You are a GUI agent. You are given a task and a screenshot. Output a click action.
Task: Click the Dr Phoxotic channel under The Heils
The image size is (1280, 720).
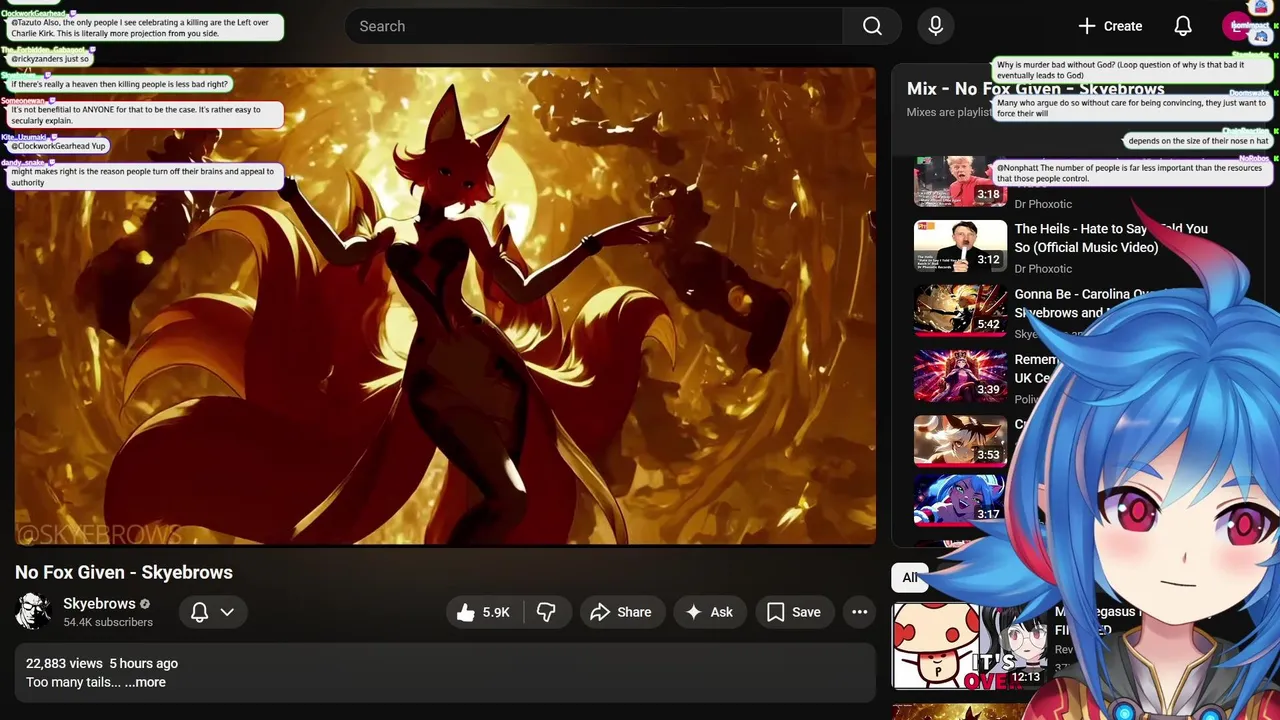pyautogui.click(x=1043, y=268)
